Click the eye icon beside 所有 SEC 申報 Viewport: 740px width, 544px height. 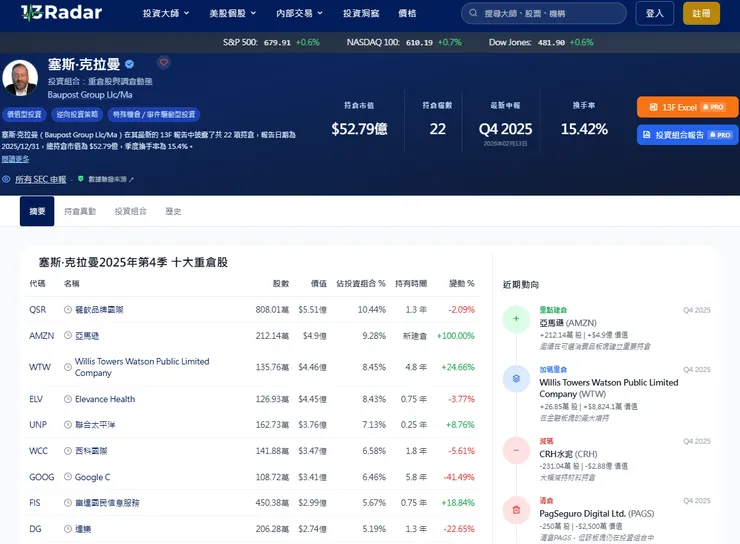pos(6,179)
